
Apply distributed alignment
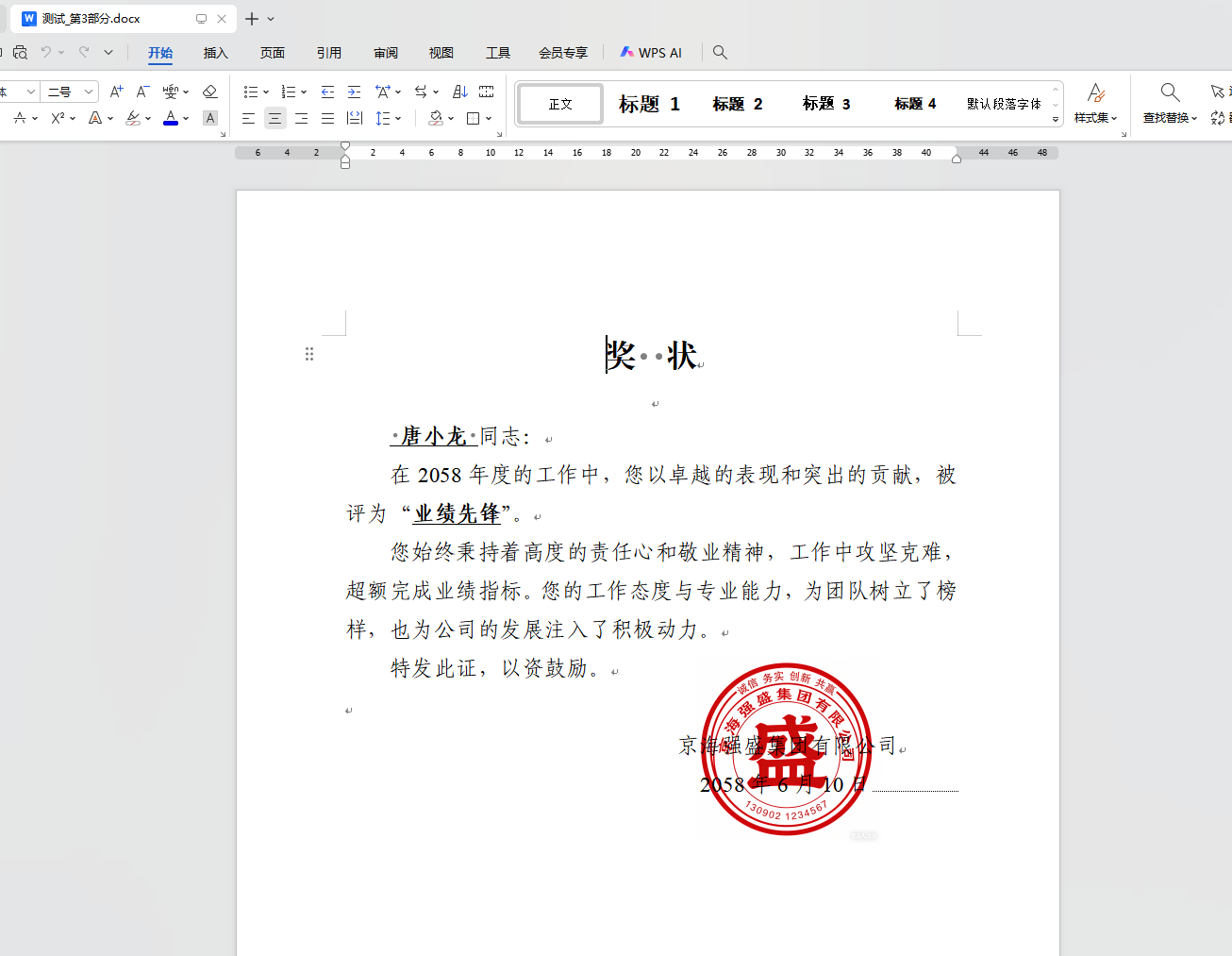[355, 118]
